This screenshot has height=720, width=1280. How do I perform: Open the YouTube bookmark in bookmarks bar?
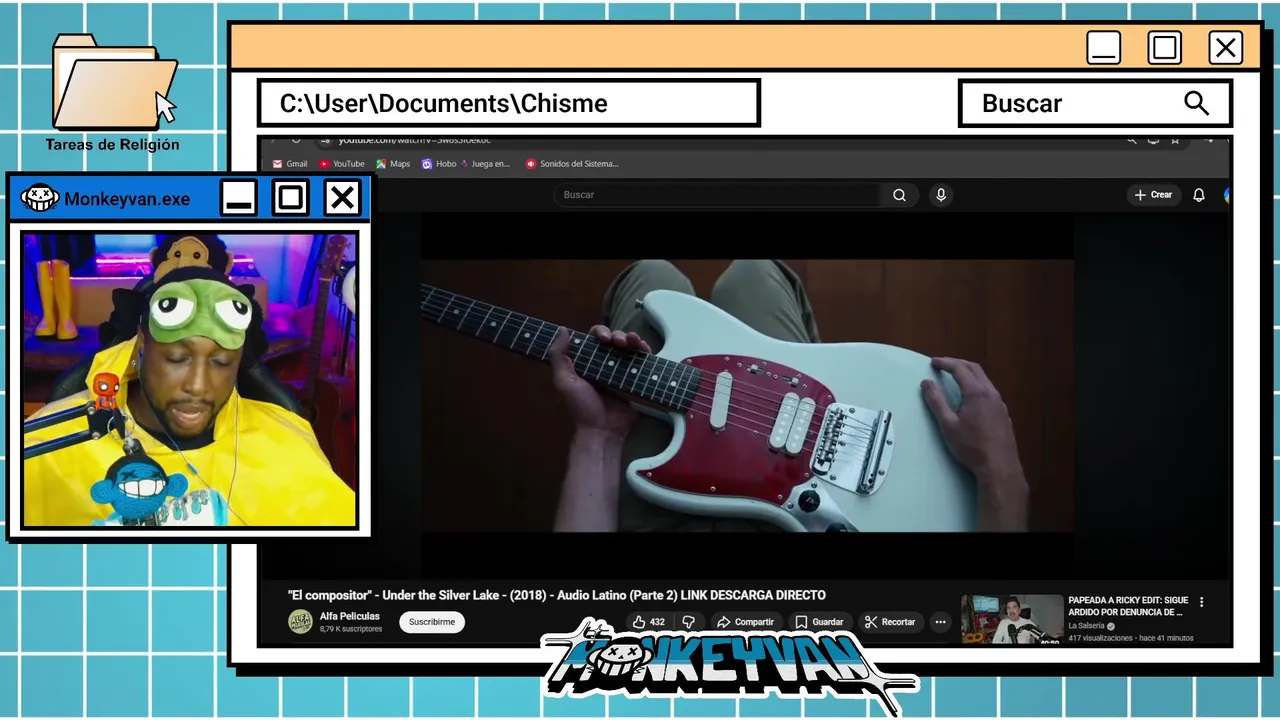[342, 164]
